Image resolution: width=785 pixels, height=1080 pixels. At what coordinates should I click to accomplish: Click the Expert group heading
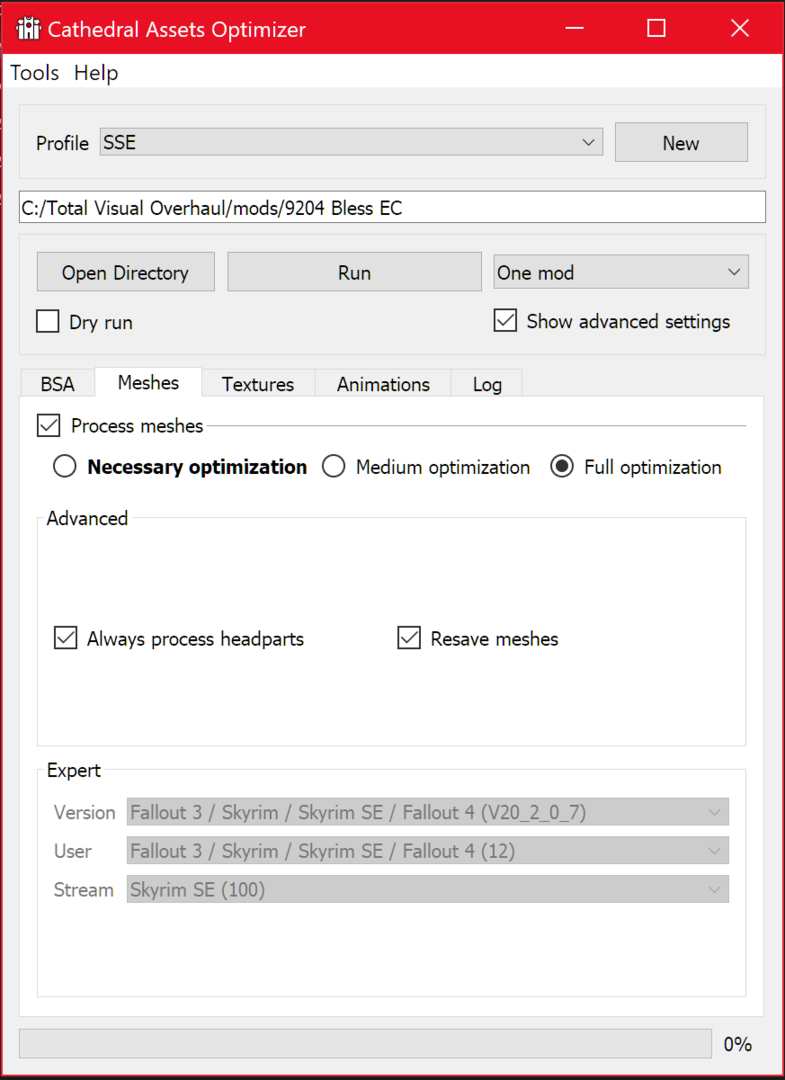coord(74,770)
